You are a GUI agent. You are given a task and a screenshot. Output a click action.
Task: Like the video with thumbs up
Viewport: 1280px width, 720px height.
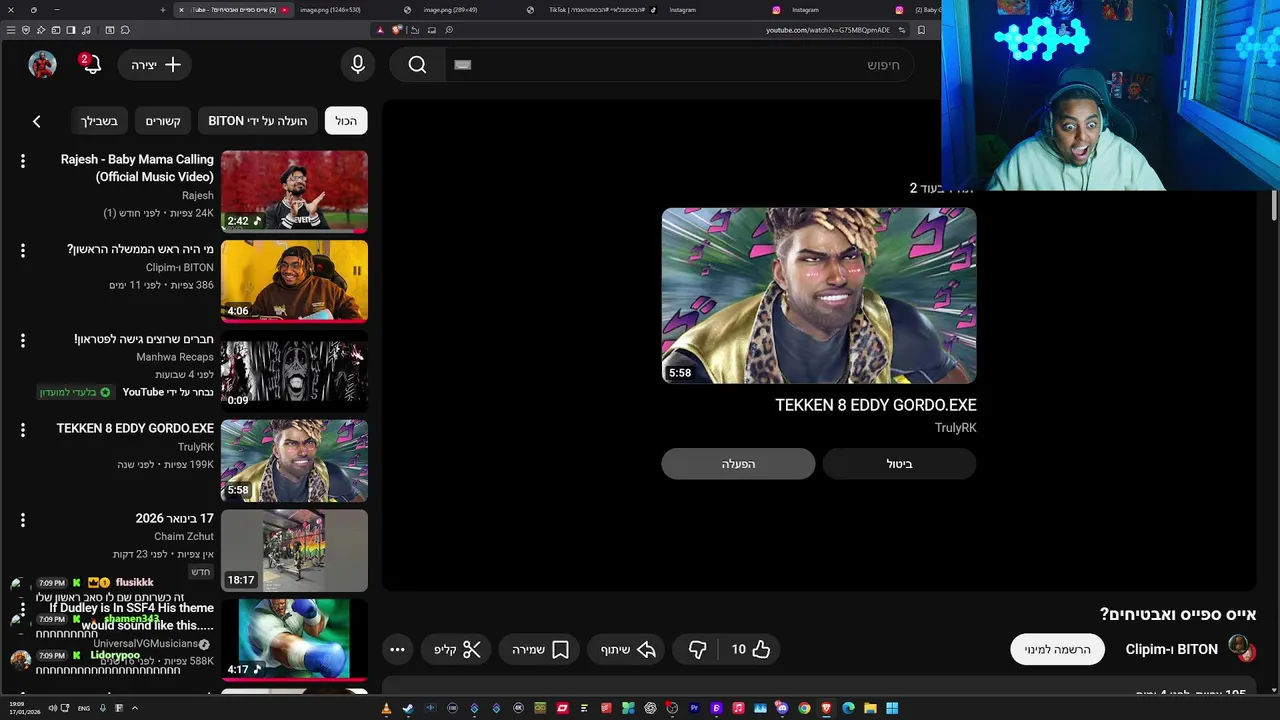coord(750,649)
